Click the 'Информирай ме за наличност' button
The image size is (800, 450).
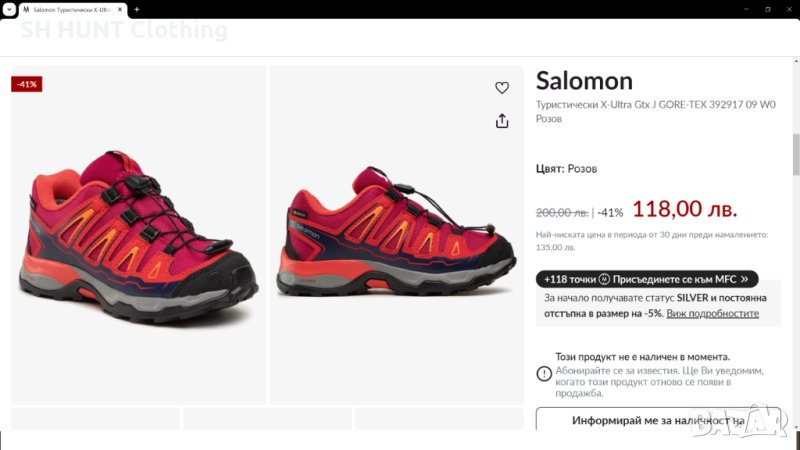pos(658,421)
